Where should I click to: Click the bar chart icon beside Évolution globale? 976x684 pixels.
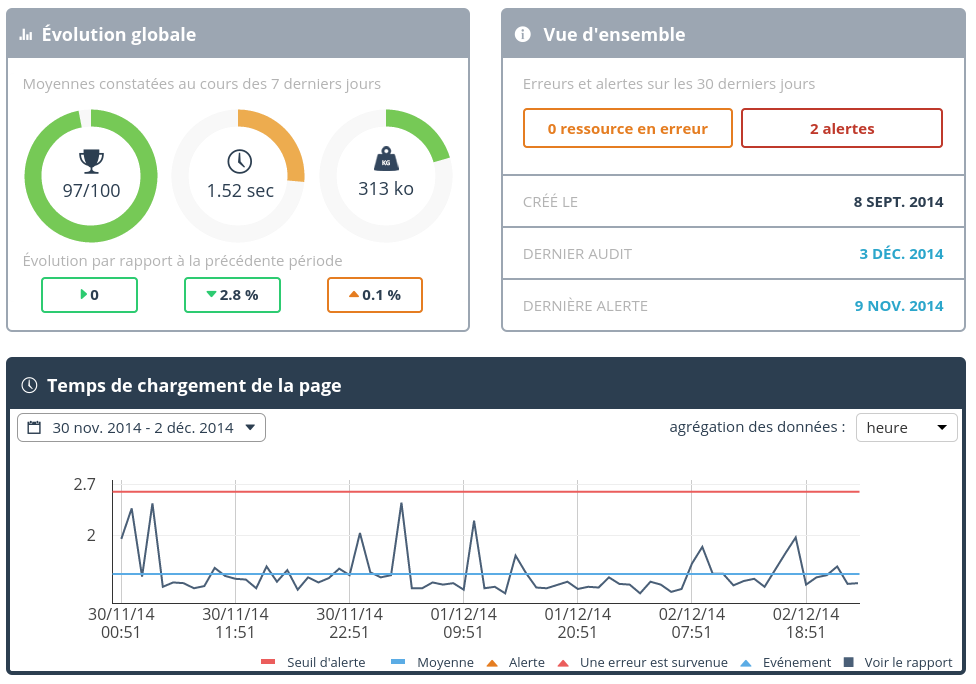26,35
